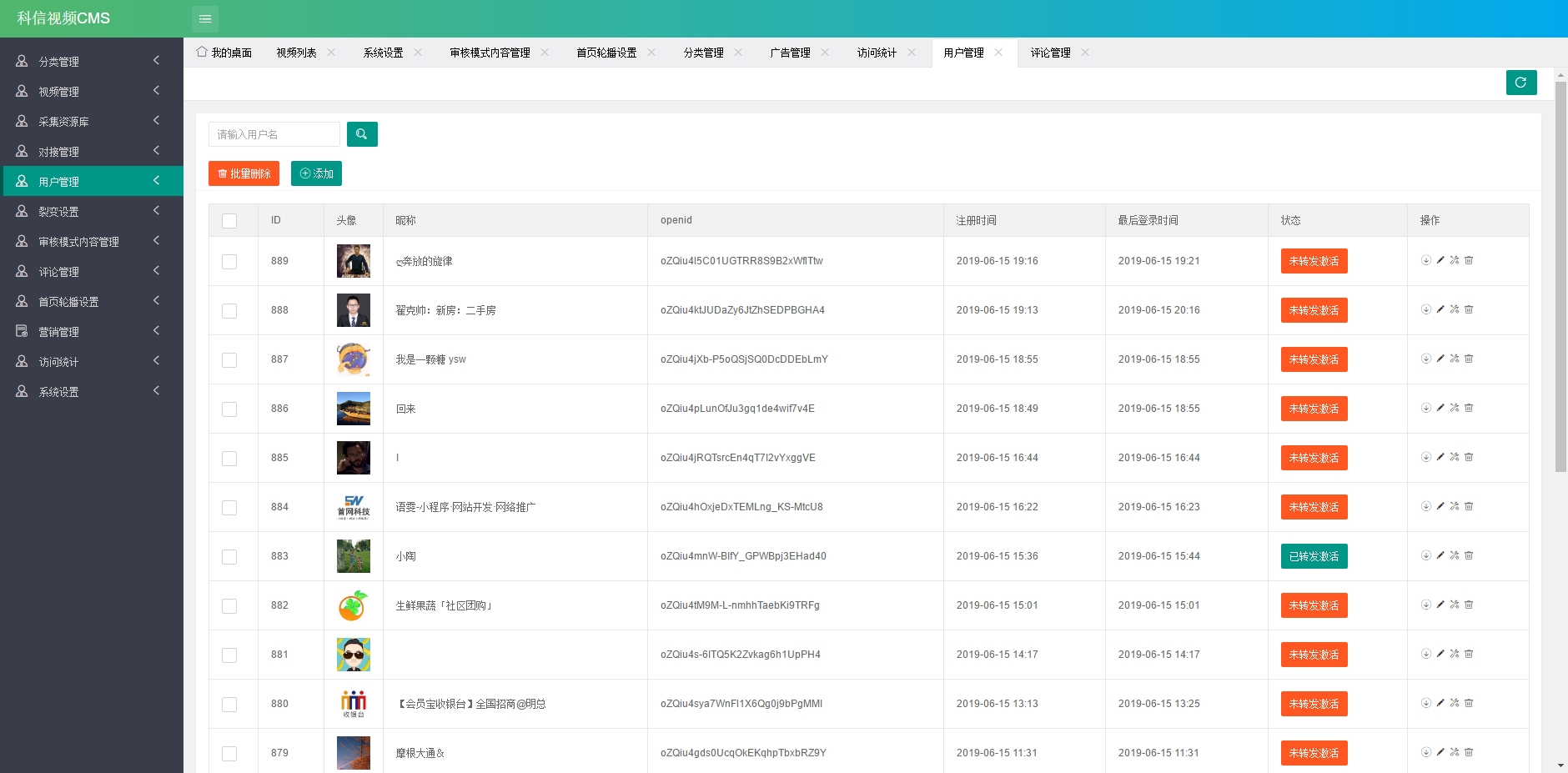Click the download icon for user 886

point(1426,408)
